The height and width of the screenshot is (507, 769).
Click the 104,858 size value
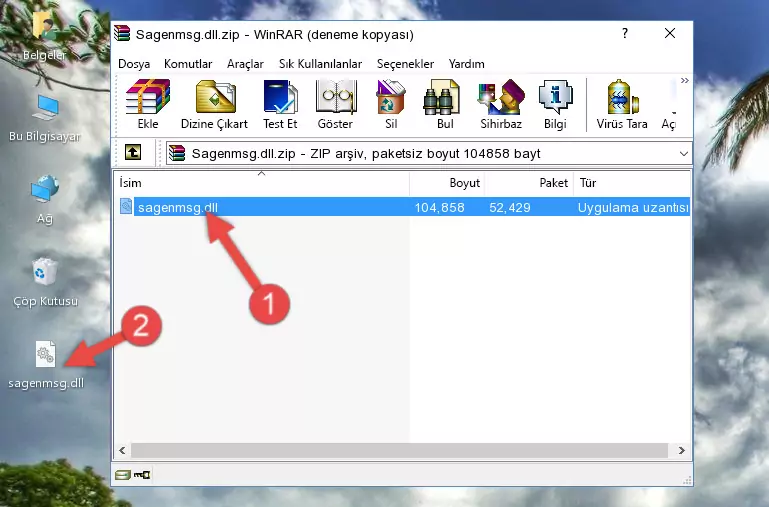439,207
